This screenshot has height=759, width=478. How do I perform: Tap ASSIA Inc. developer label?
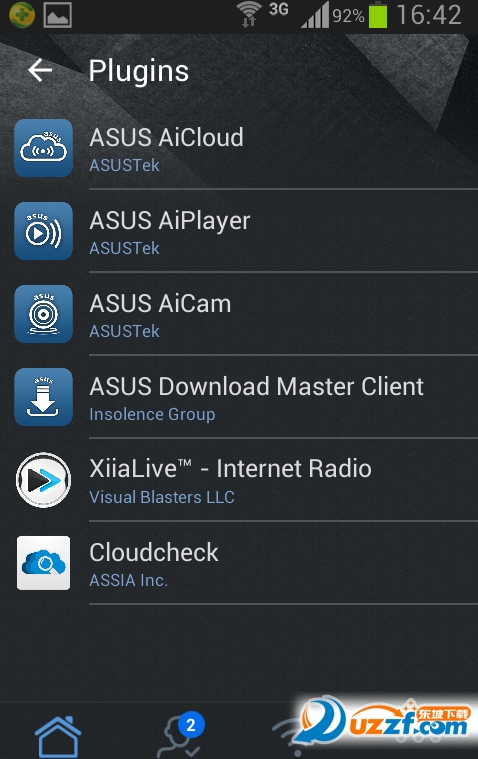pos(128,580)
